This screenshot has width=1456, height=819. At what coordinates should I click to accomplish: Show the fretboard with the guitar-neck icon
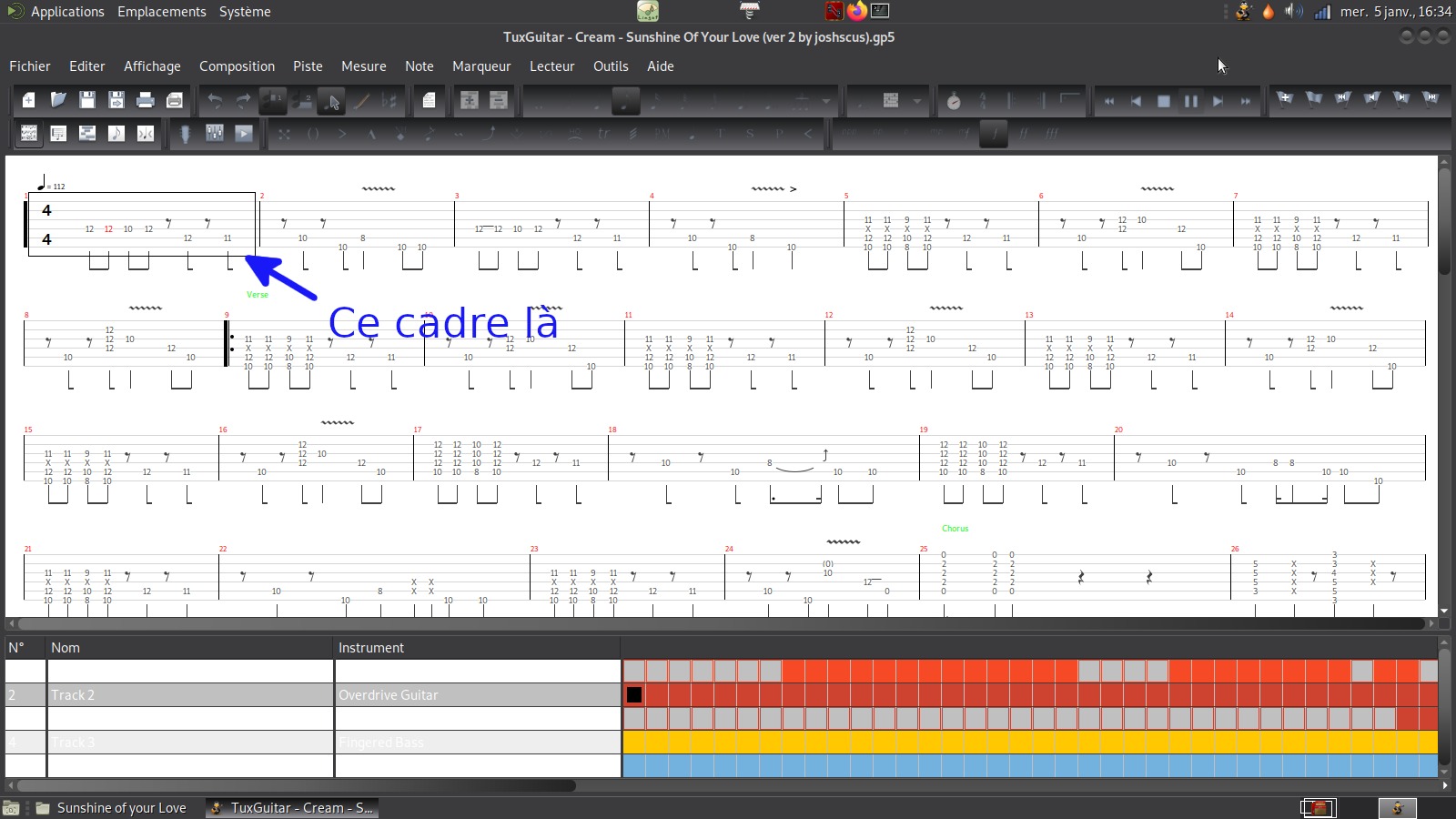pos(186,134)
